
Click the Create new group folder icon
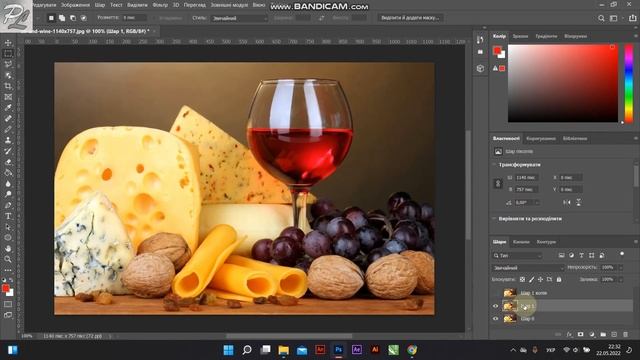point(603,334)
